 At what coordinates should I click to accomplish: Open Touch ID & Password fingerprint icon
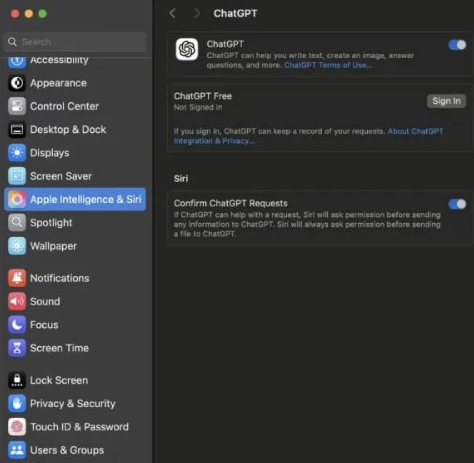(x=17, y=427)
